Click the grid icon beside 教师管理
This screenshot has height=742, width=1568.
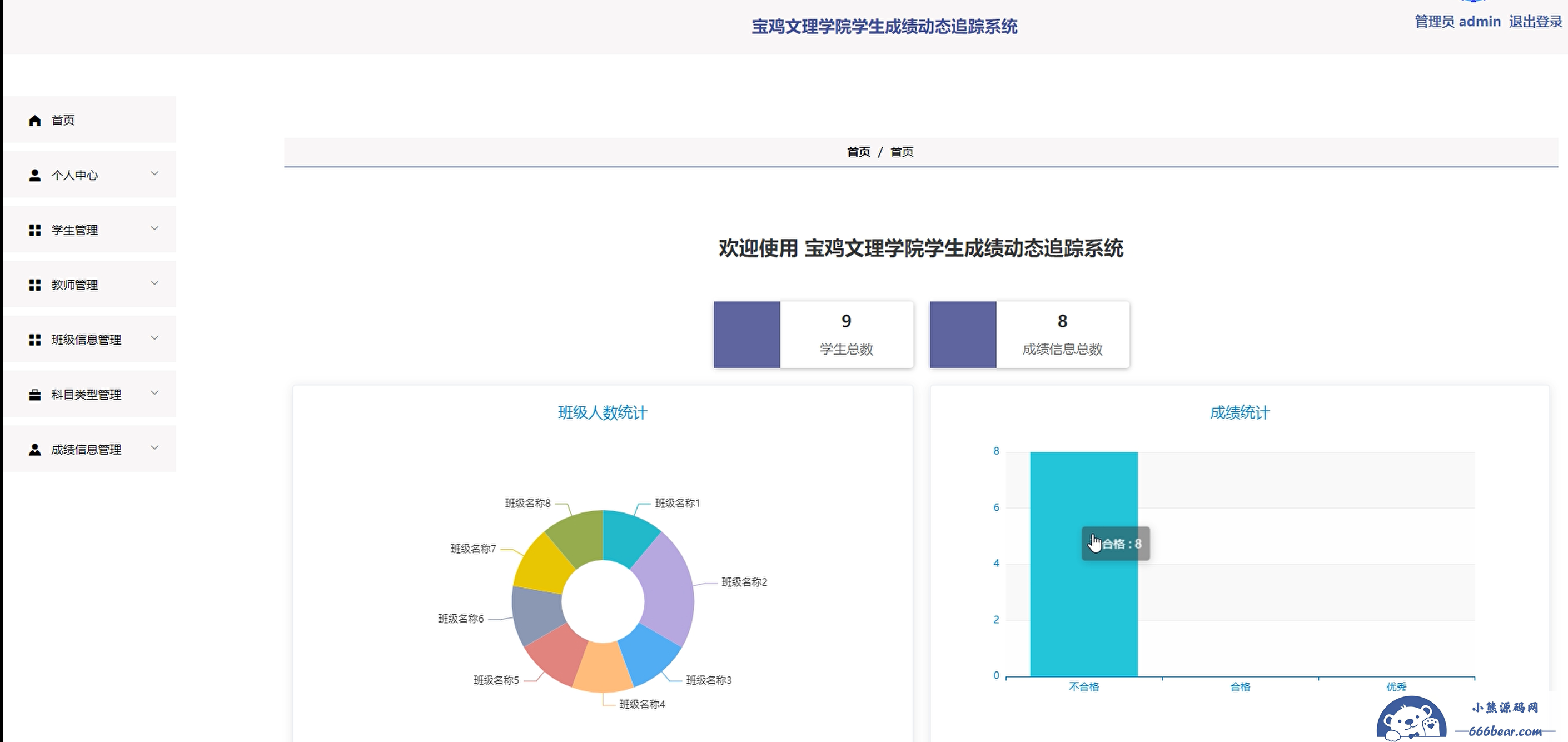(34, 285)
